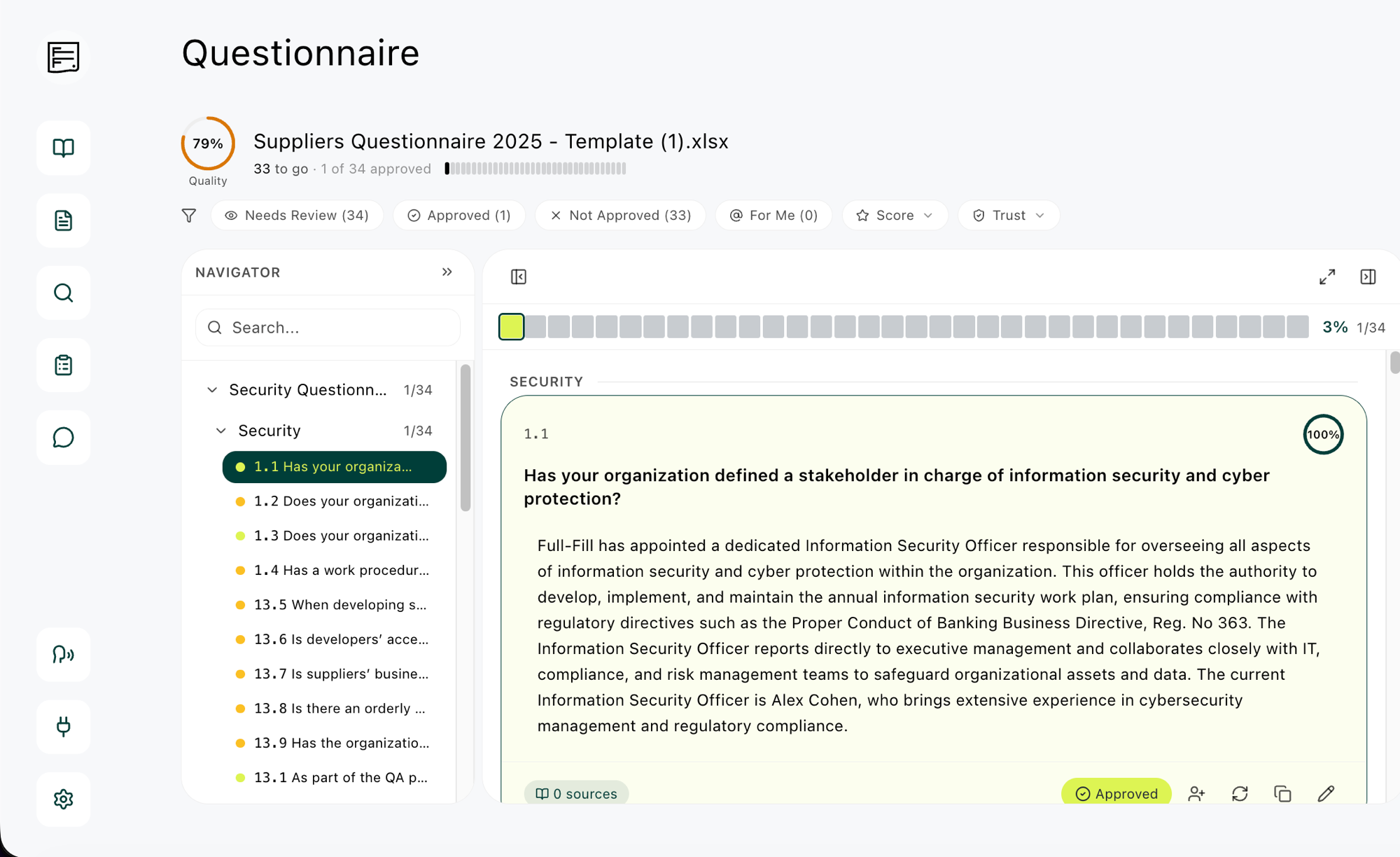Image resolution: width=1400 pixels, height=857 pixels.
Task: Click the first green progress segment
Action: [x=512, y=327]
